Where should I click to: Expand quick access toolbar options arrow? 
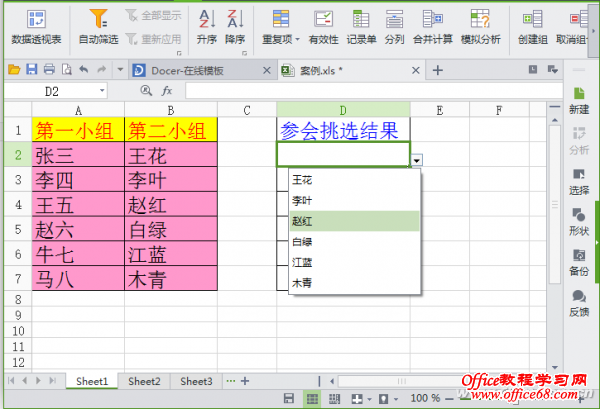tap(120, 70)
